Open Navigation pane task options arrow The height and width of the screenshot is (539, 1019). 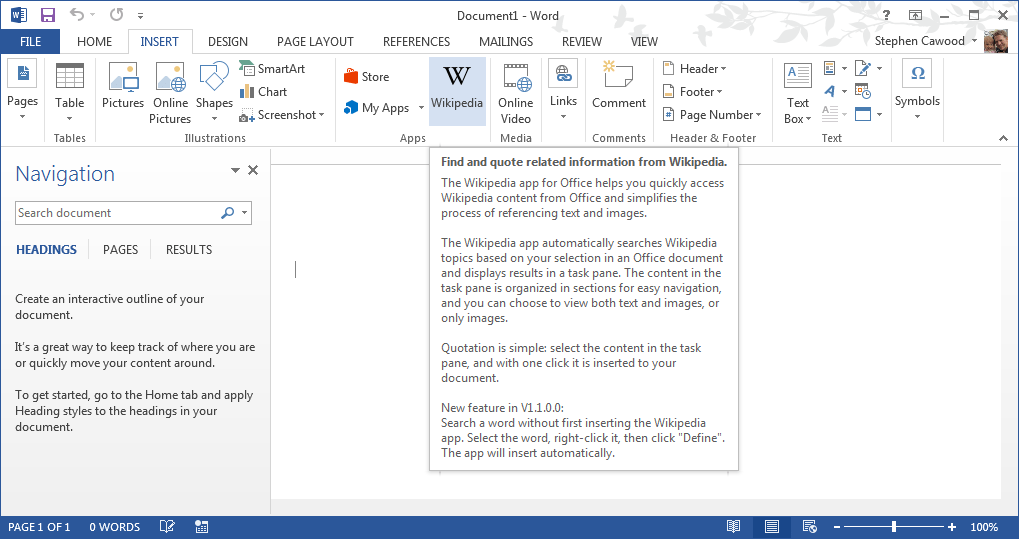[x=235, y=170]
